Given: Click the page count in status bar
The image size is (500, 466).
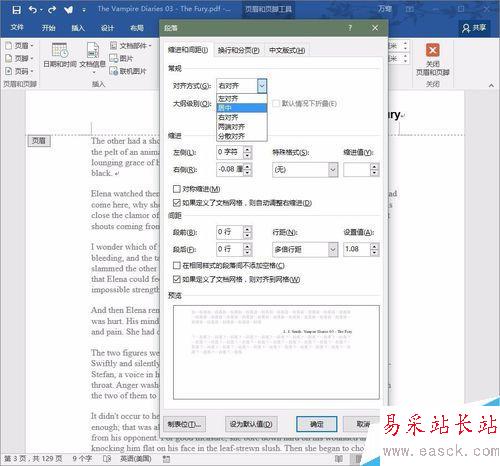Looking at the screenshot, I should 33,459.
